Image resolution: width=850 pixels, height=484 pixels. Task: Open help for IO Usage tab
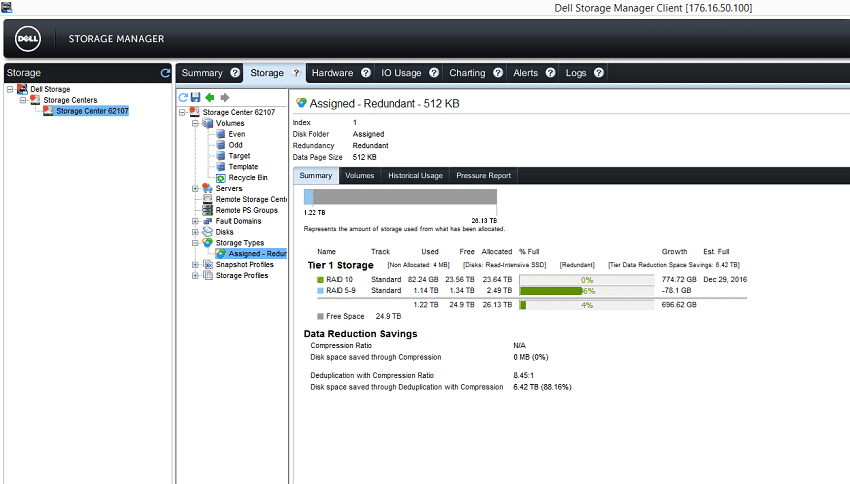434,73
